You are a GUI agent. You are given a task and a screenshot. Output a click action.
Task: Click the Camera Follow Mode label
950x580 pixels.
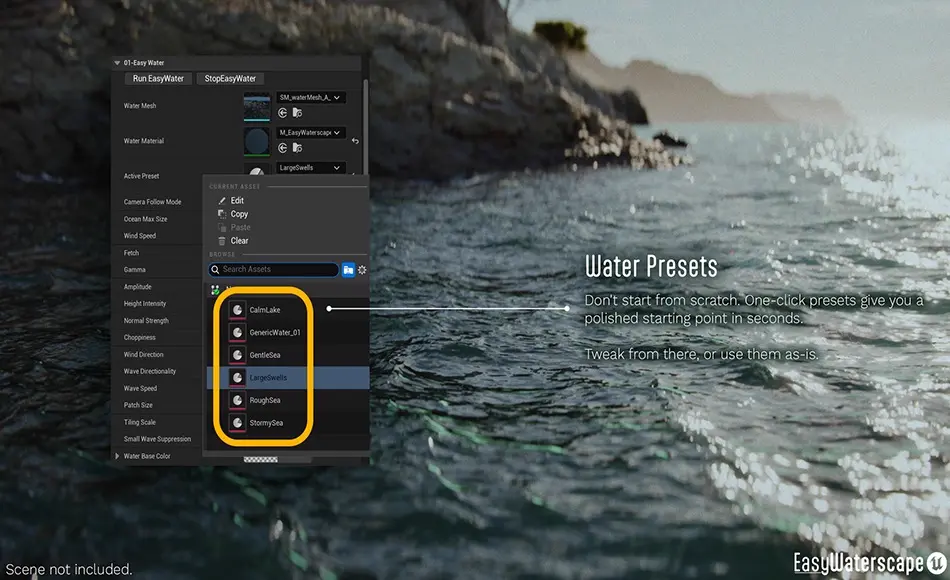click(152, 202)
